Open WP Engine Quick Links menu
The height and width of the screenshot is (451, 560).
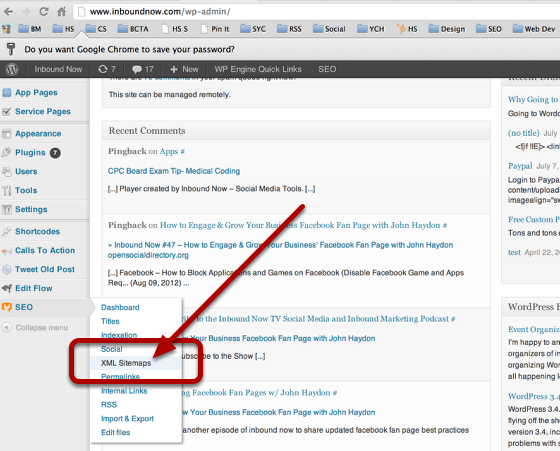(258, 69)
